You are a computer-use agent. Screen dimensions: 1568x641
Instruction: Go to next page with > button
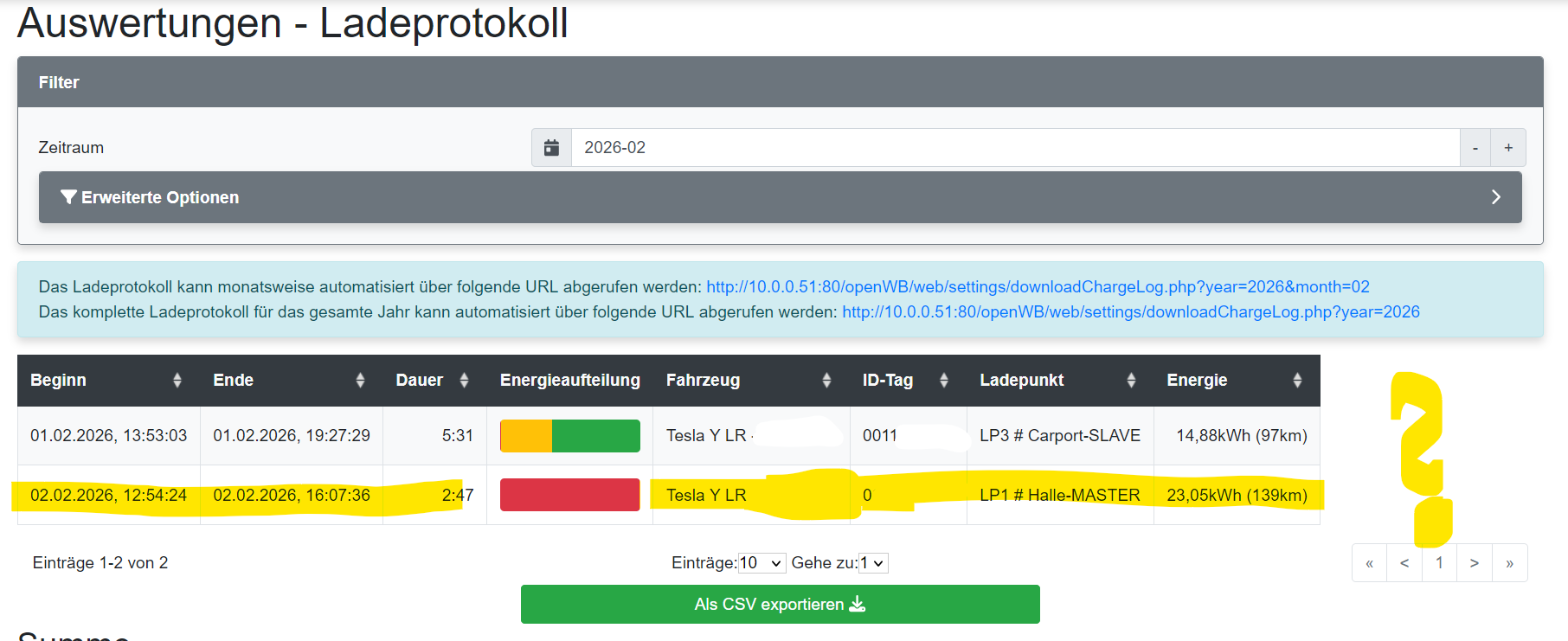(1474, 563)
